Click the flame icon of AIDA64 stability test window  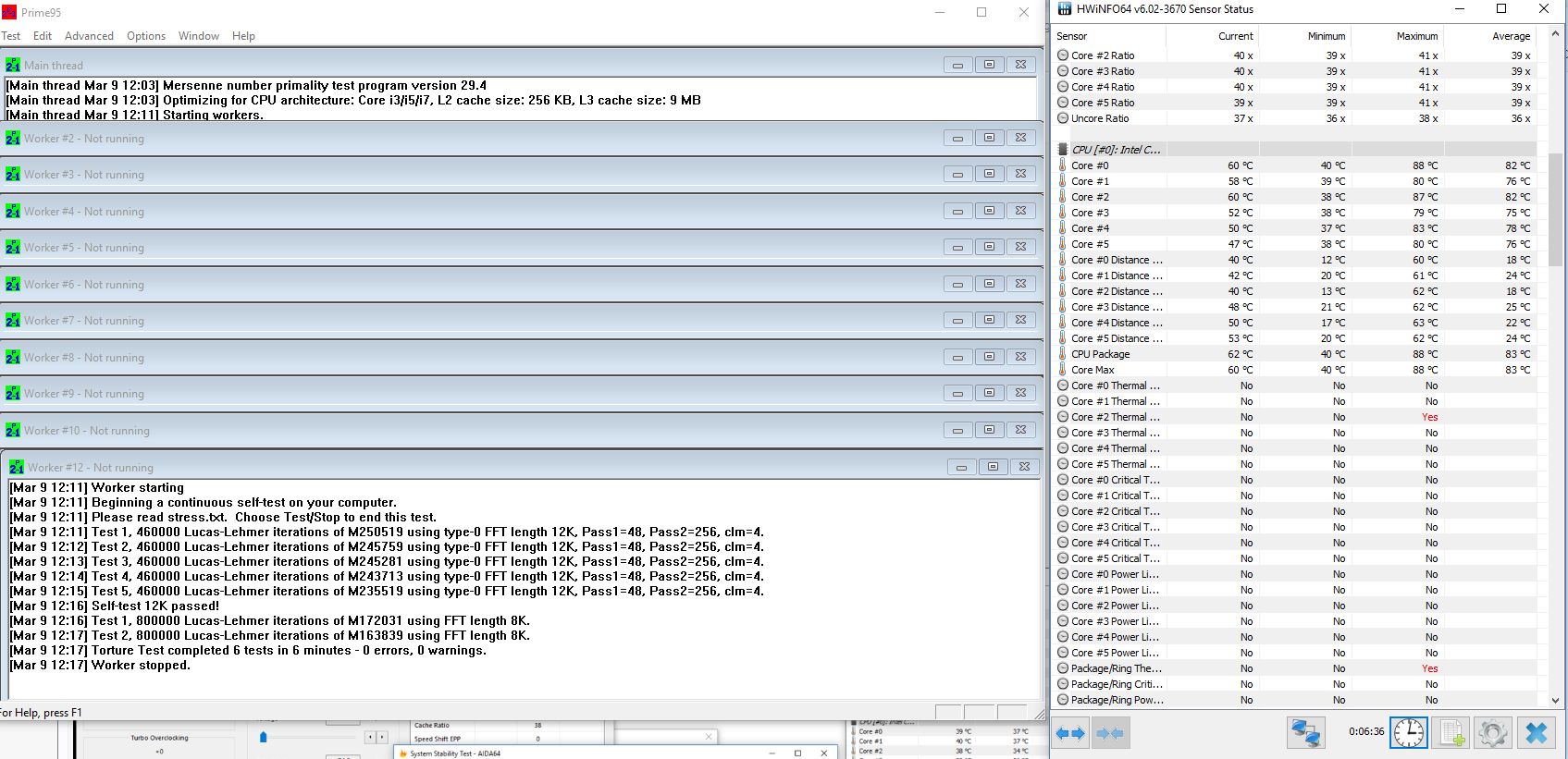403,753
